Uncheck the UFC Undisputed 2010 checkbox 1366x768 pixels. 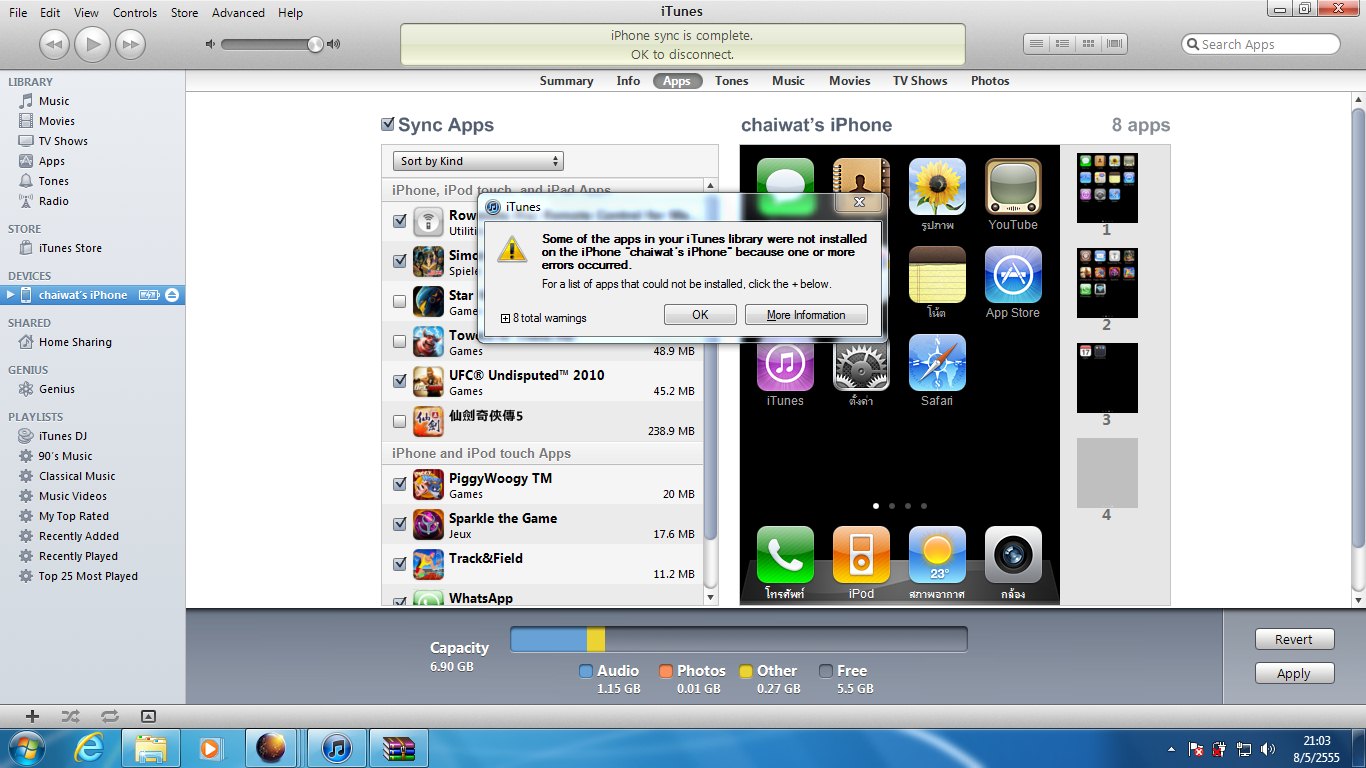400,381
